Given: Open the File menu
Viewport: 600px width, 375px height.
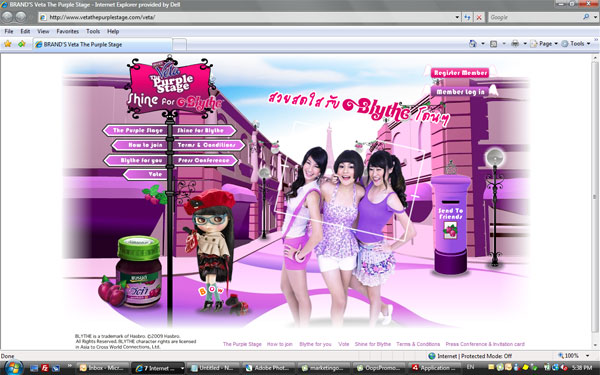Looking at the screenshot, I should [x=9, y=31].
